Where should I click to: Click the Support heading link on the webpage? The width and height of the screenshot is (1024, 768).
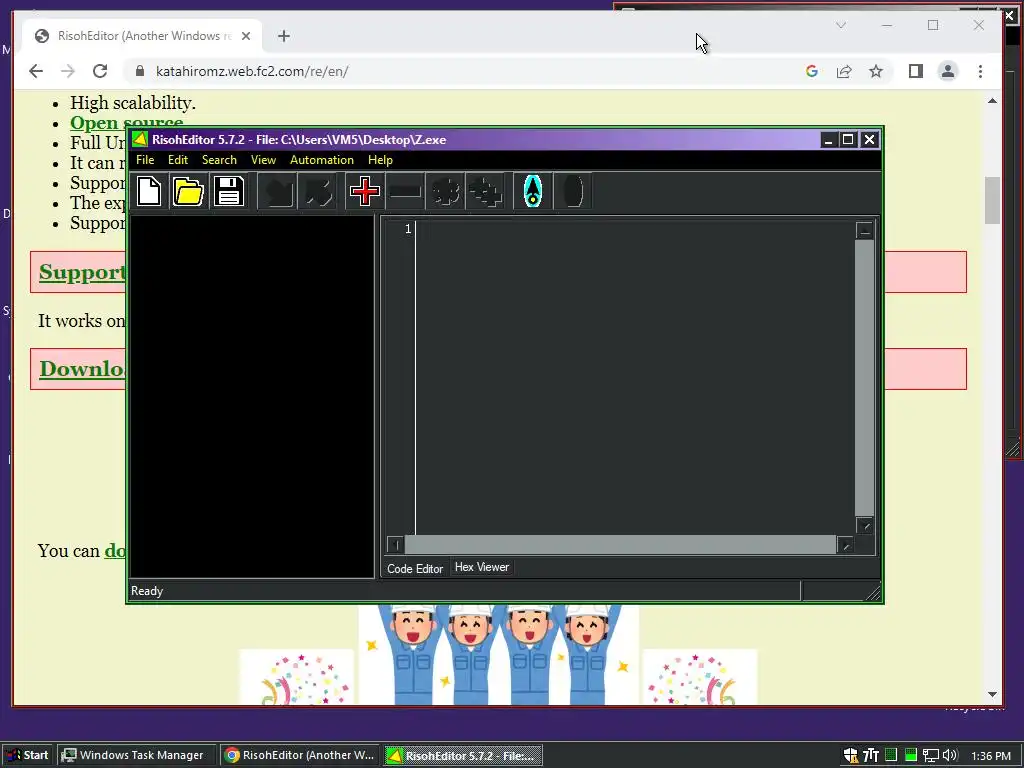pos(82,272)
